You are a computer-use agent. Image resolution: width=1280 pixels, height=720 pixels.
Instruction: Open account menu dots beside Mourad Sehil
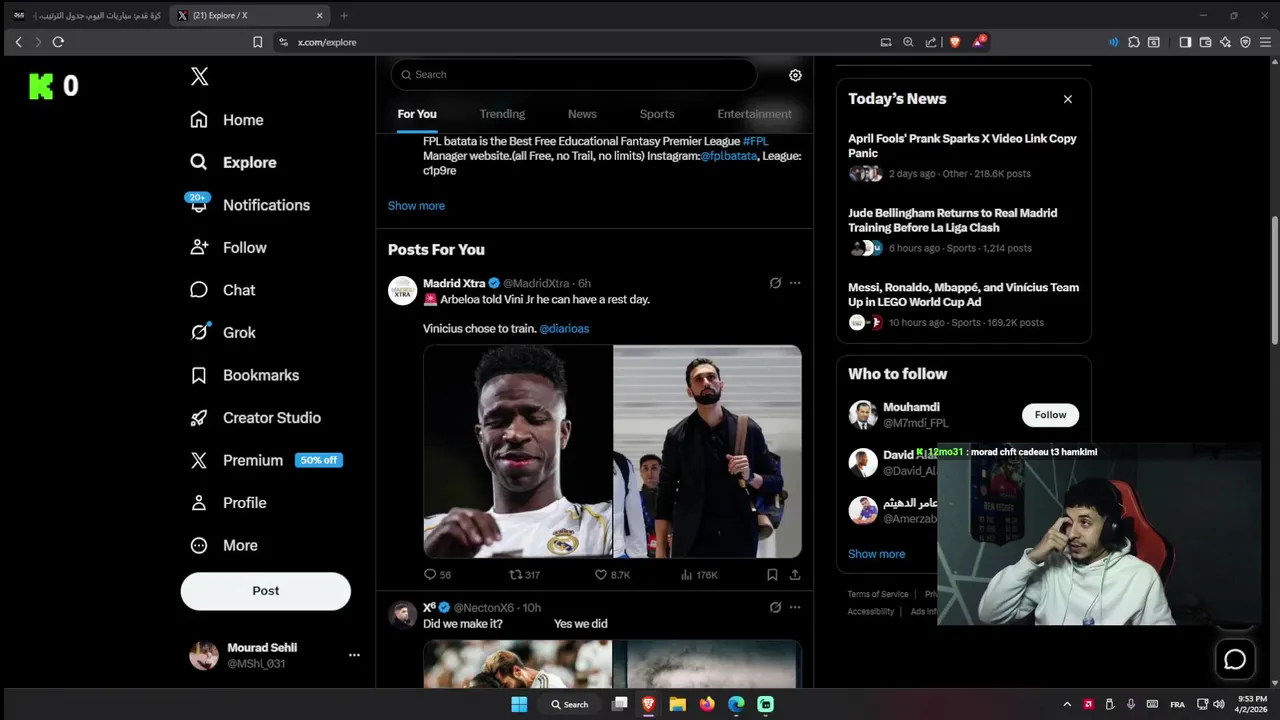[x=354, y=655]
